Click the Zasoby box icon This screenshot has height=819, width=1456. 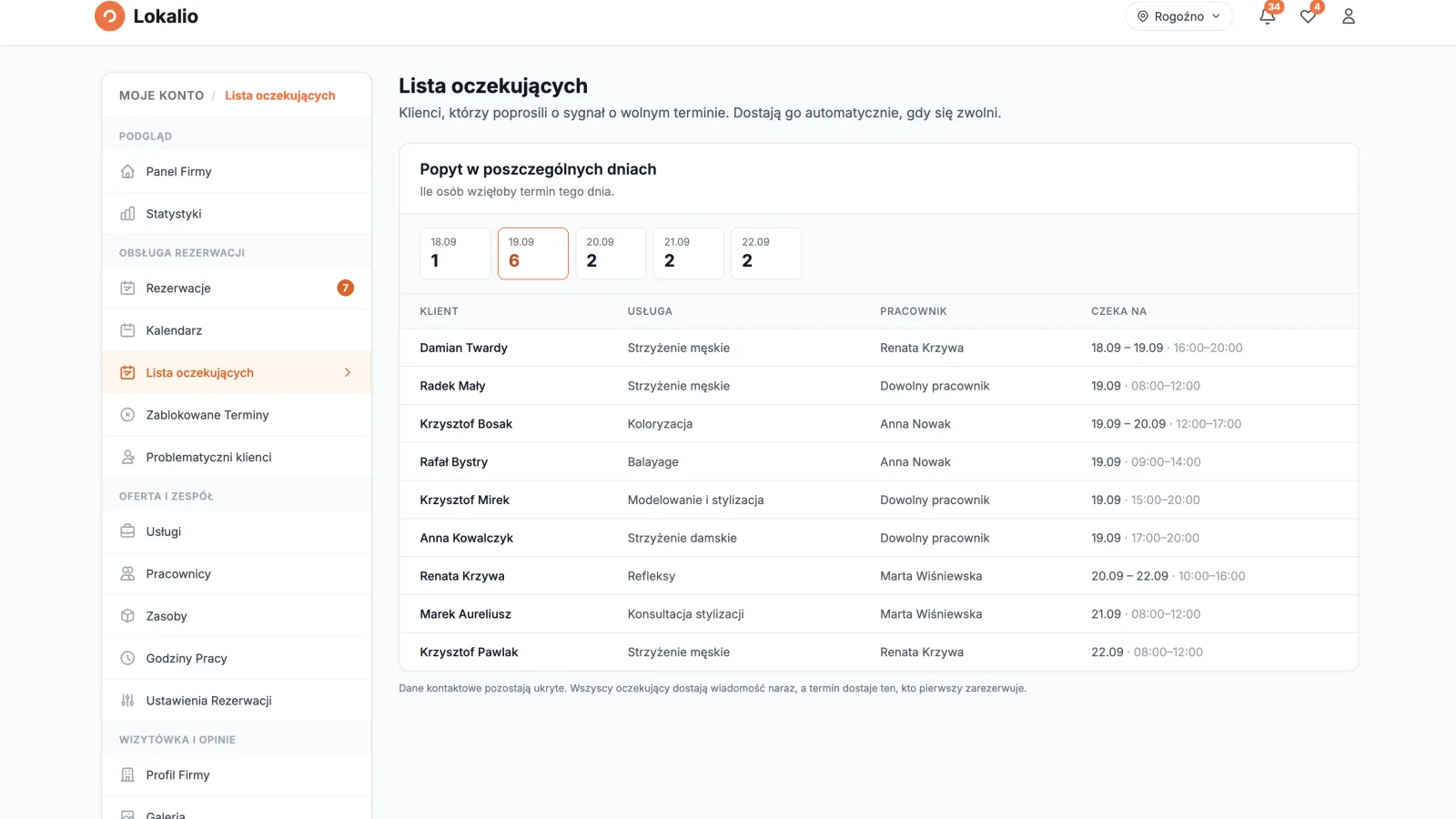click(x=127, y=616)
